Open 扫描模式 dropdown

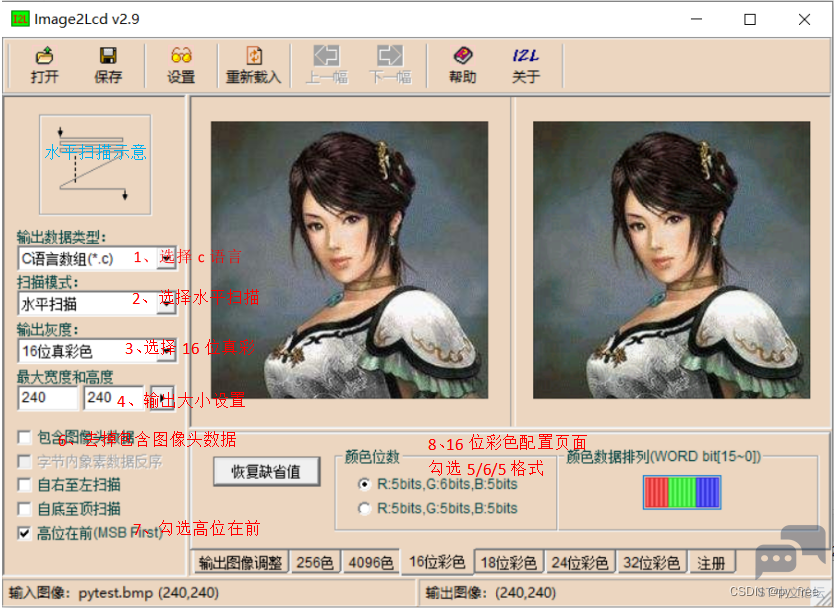166,304
